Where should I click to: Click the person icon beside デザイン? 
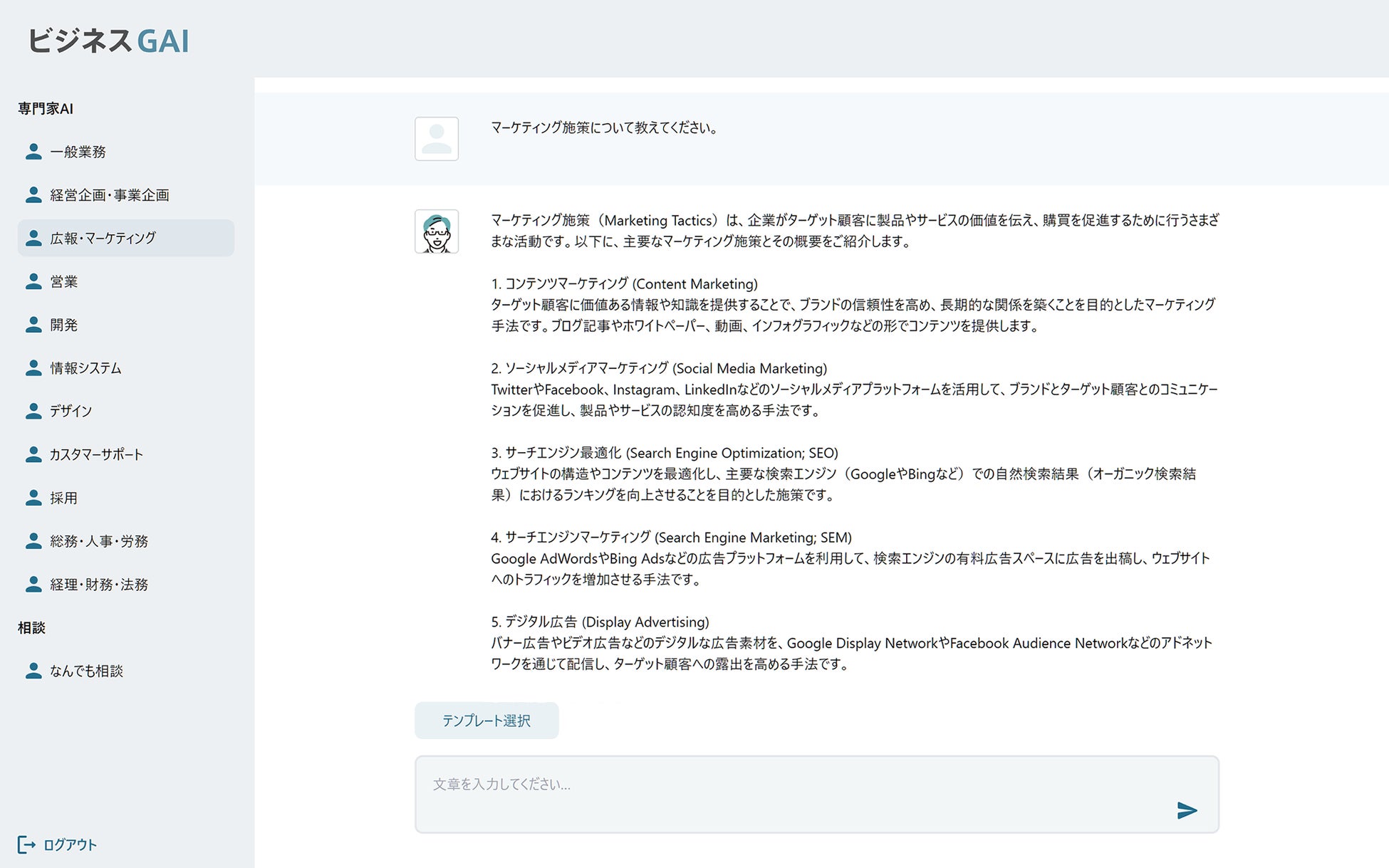[x=33, y=411]
